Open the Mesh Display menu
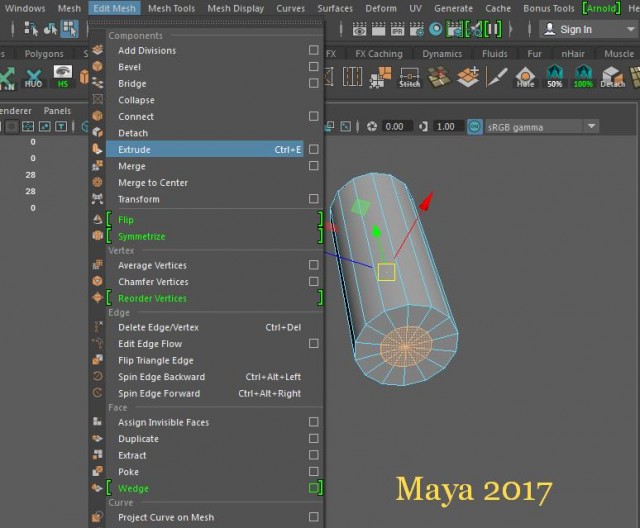This screenshot has height=528, width=640. coord(236,8)
